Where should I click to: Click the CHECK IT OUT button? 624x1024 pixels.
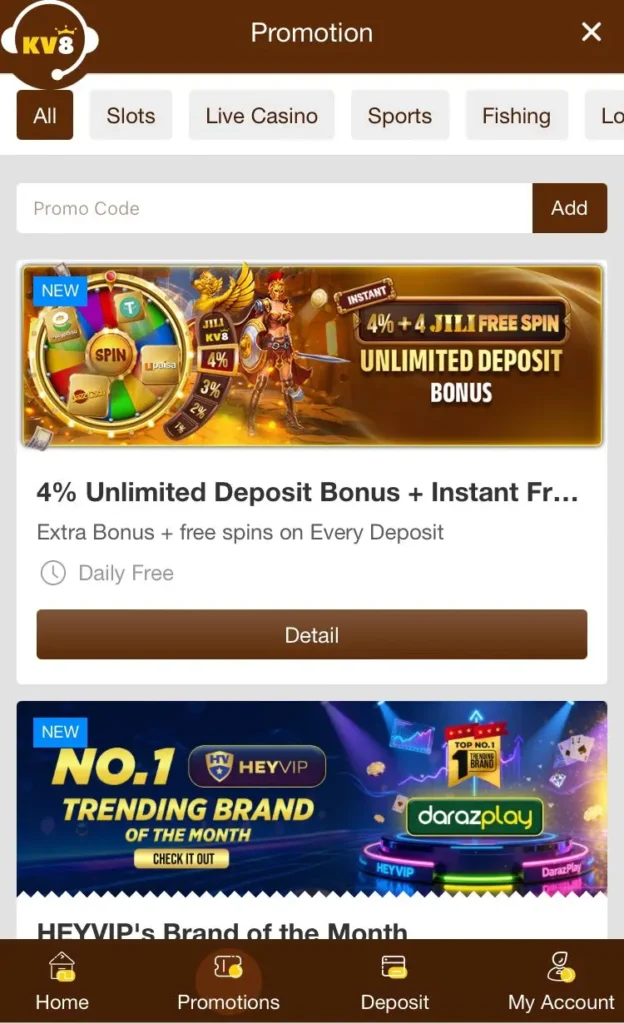click(182, 859)
